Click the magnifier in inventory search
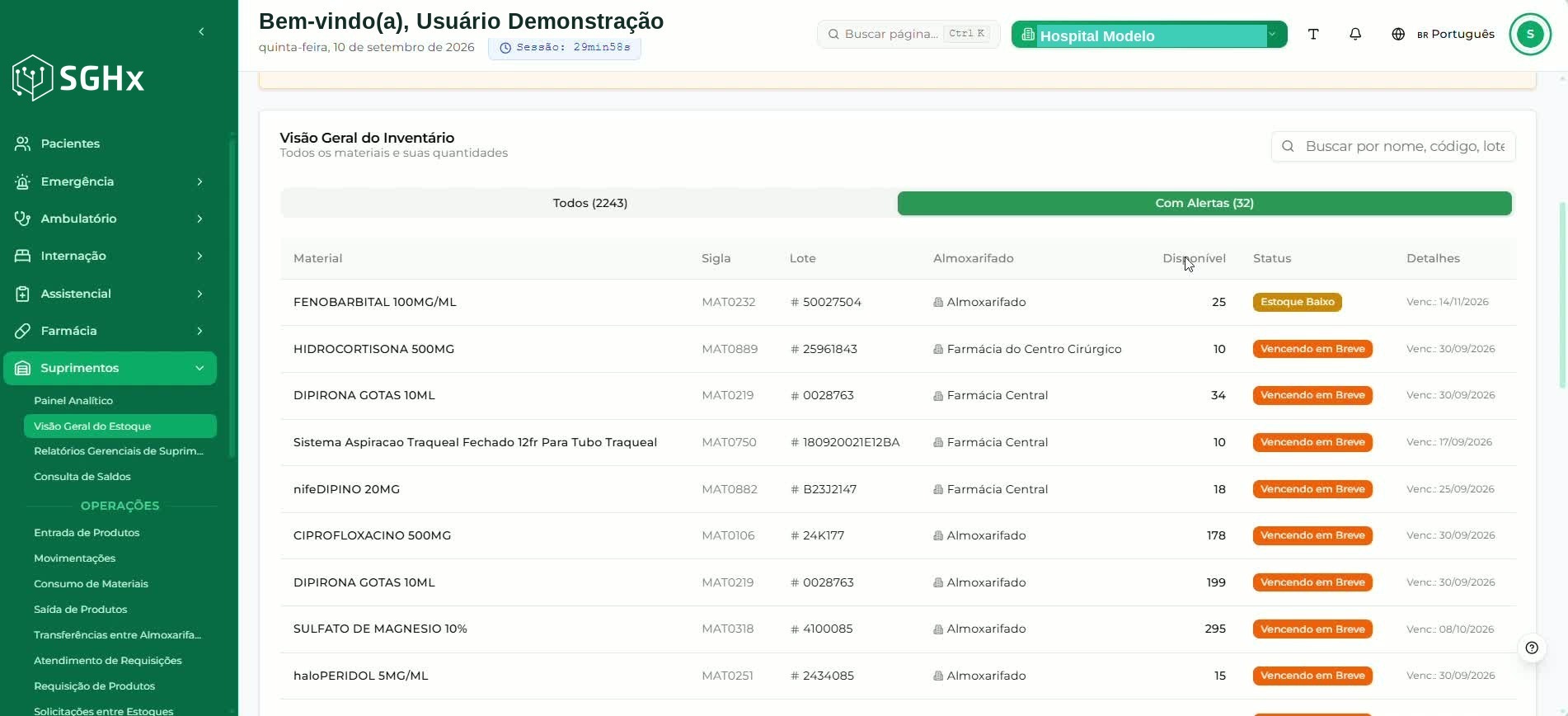 [x=1288, y=146]
